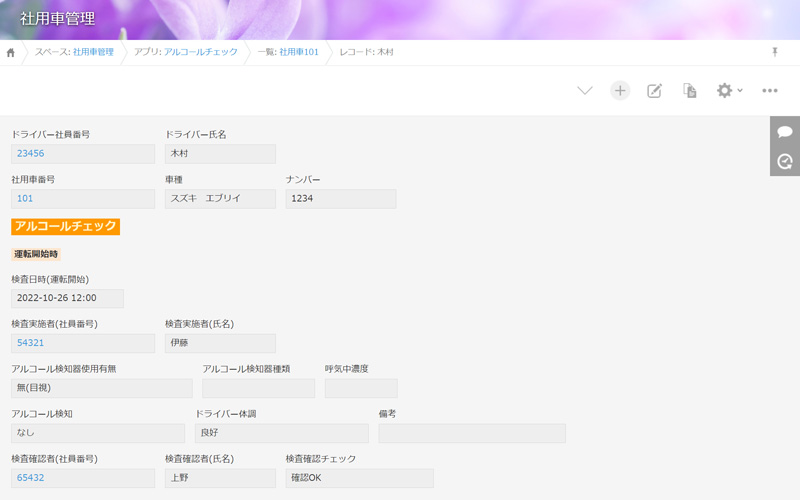This screenshot has height=500, width=800.
Task: Add a new record with plus icon
Action: 620,91
